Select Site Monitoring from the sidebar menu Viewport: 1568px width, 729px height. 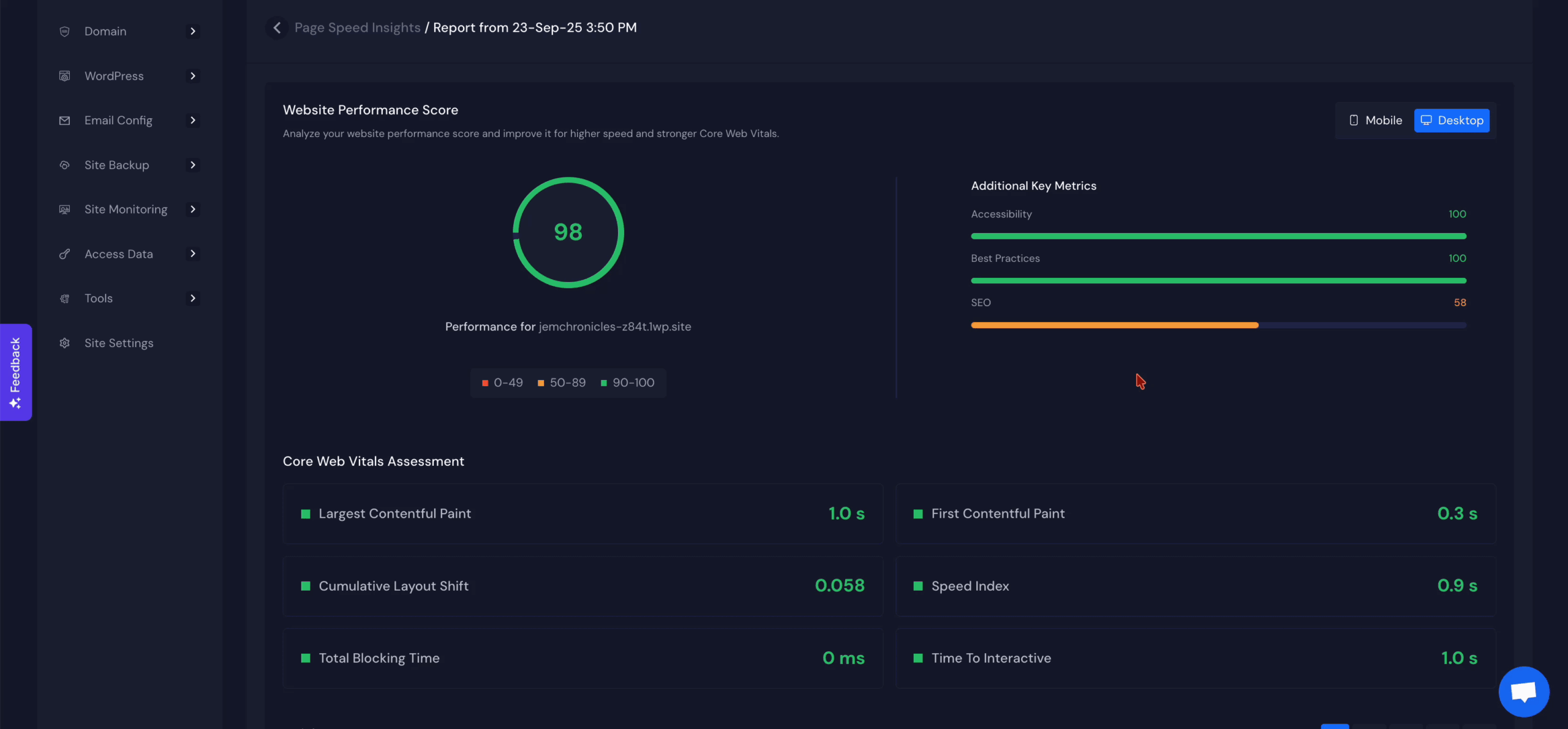coord(126,209)
